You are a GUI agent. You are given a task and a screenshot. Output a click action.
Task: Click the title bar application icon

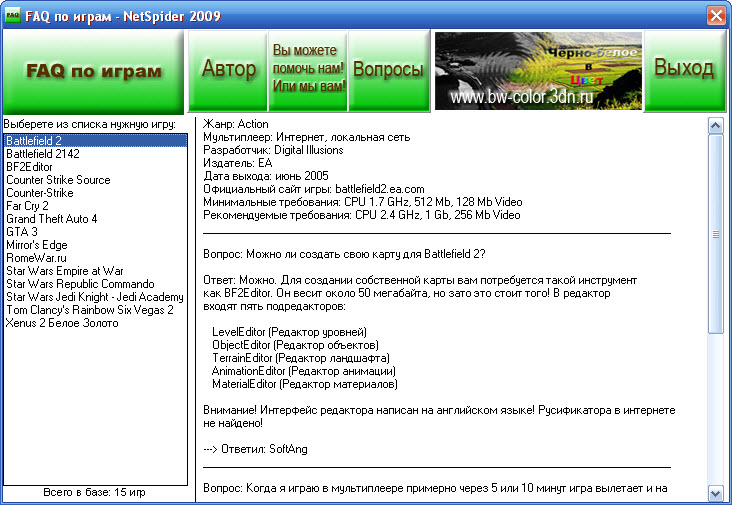pos(13,16)
